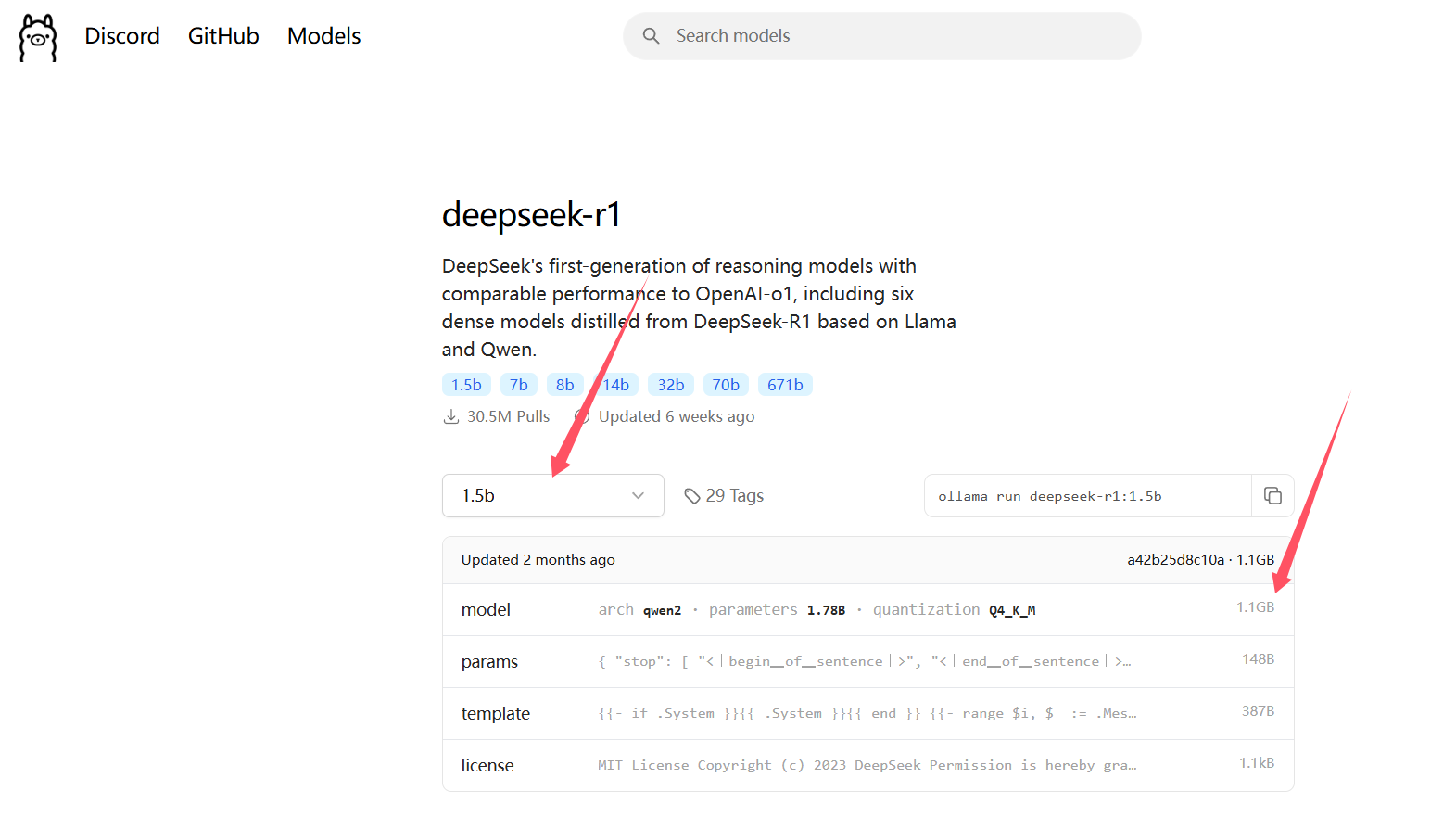Select the 671b size tag
This screenshot has width=1456, height=816.
tap(785, 385)
